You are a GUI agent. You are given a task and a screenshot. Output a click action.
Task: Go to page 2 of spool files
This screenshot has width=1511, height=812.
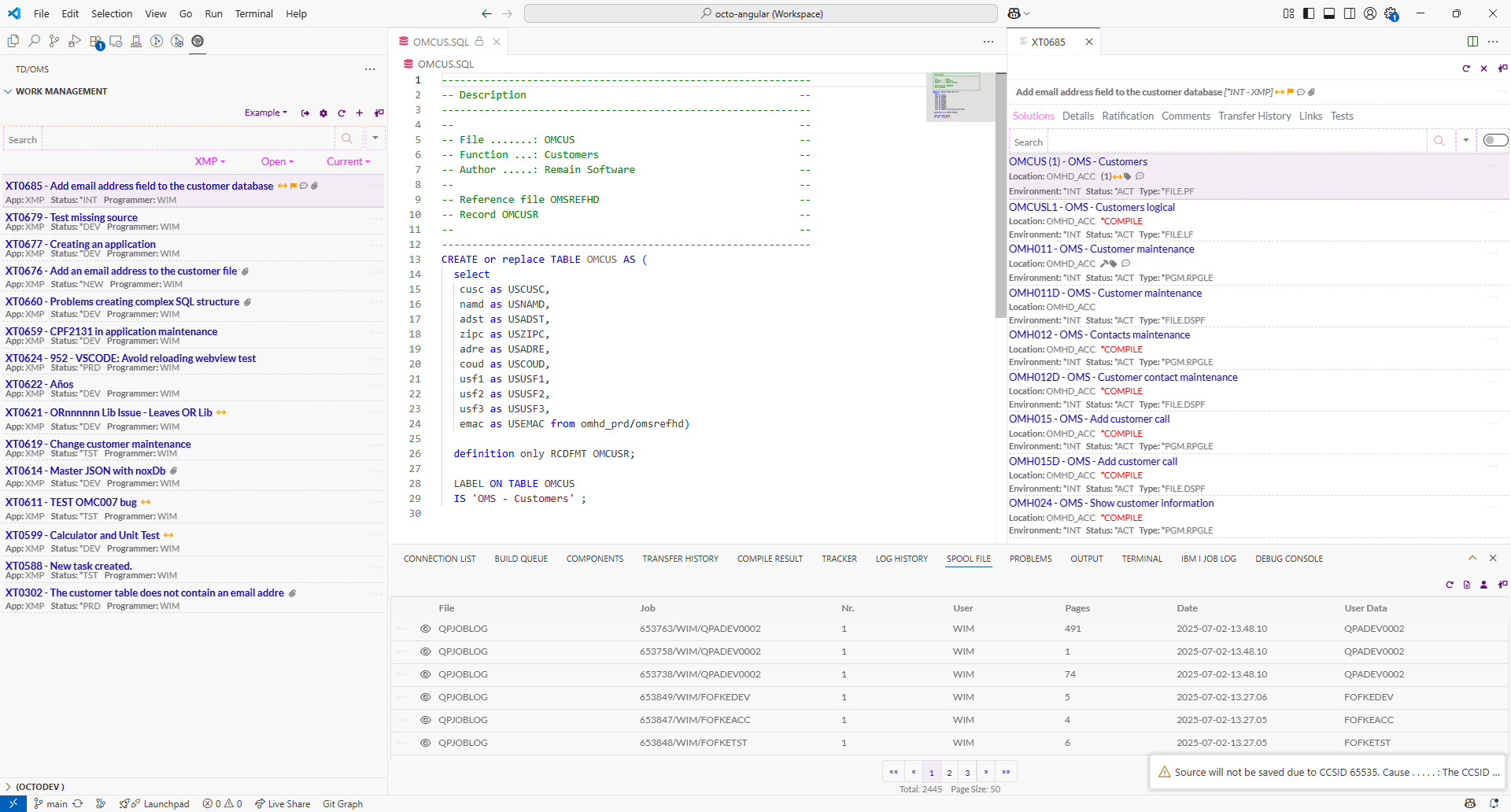coord(949,772)
